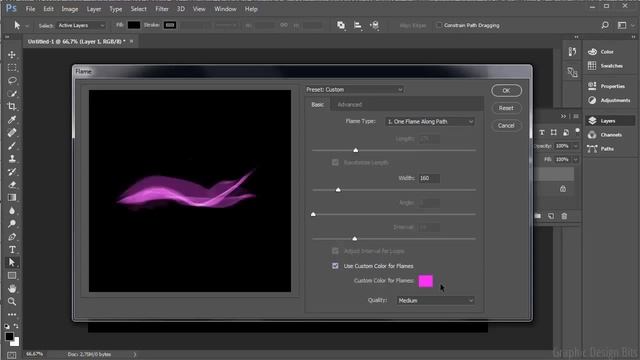Select the Lasso tool
The height and width of the screenshot is (360, 640).
pos(12,80)
